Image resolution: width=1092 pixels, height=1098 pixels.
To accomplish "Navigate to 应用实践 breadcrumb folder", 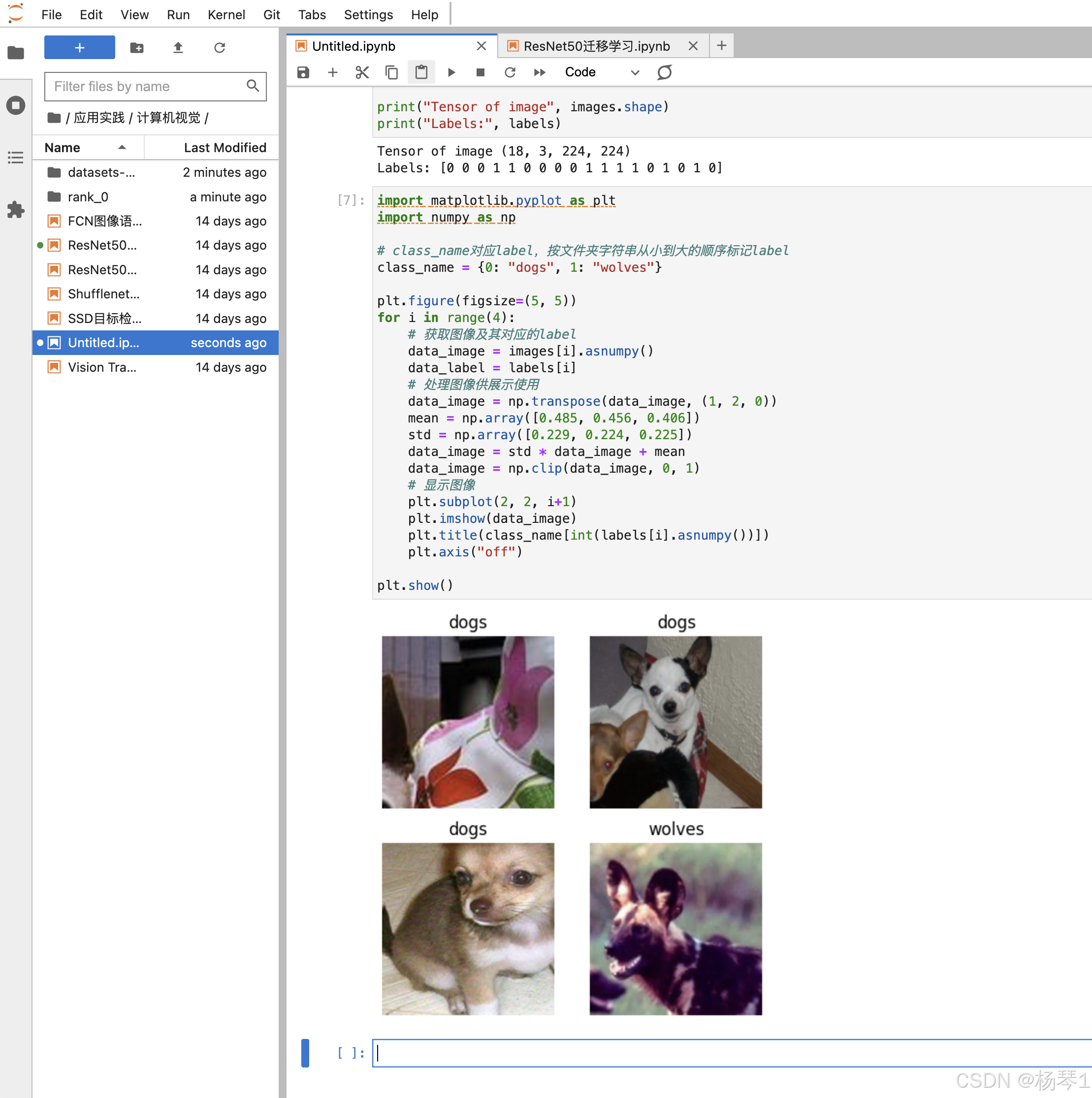I will [99, 118].
